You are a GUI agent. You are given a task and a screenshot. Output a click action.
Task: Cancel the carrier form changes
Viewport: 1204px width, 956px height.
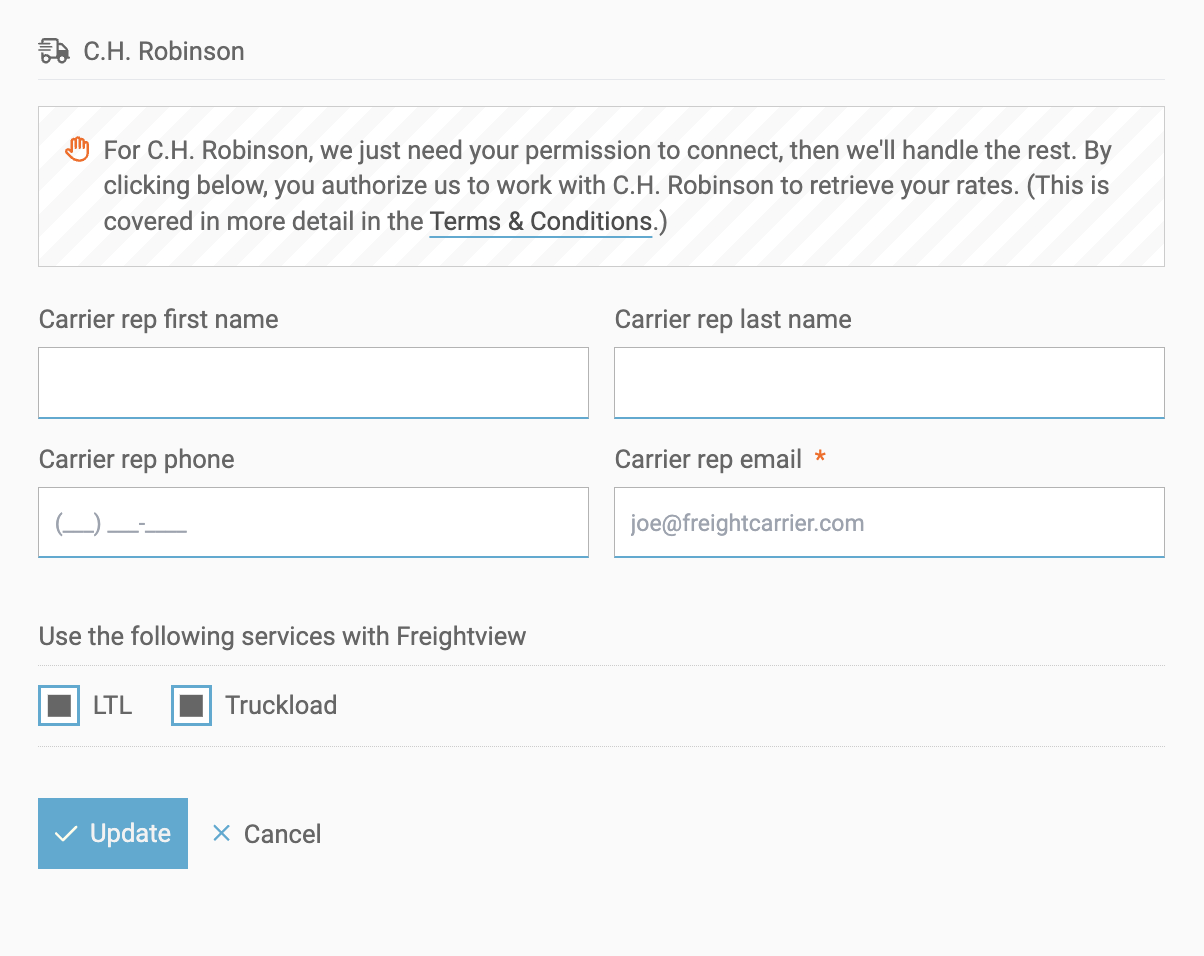click(x=281, y=834)
